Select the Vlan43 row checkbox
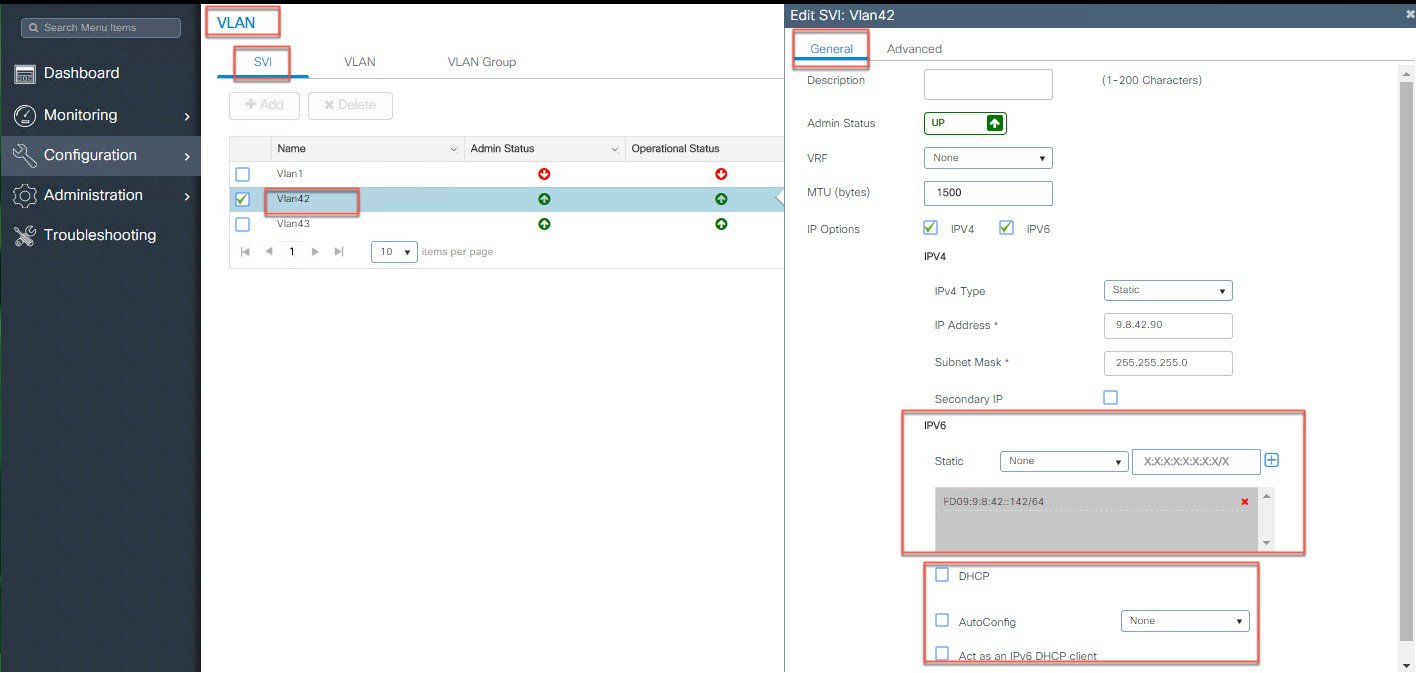 242,224
